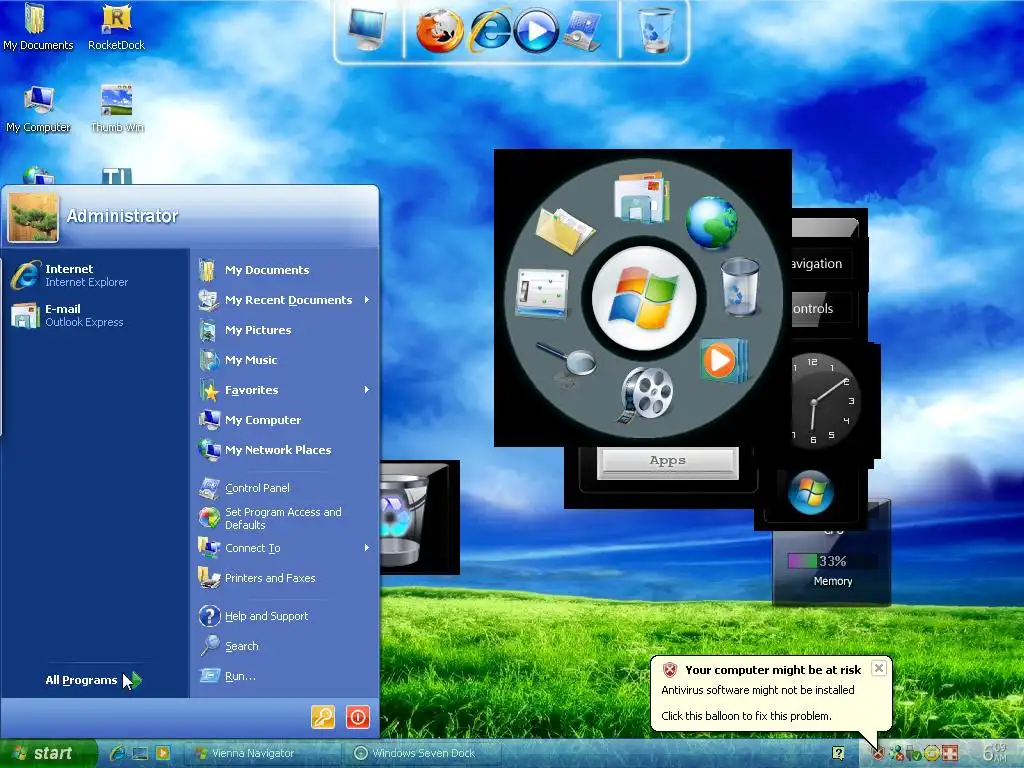This screenshot has height=768, width=1024.
Task: Open My Network Places in Start menu
Action: point(284,450)
